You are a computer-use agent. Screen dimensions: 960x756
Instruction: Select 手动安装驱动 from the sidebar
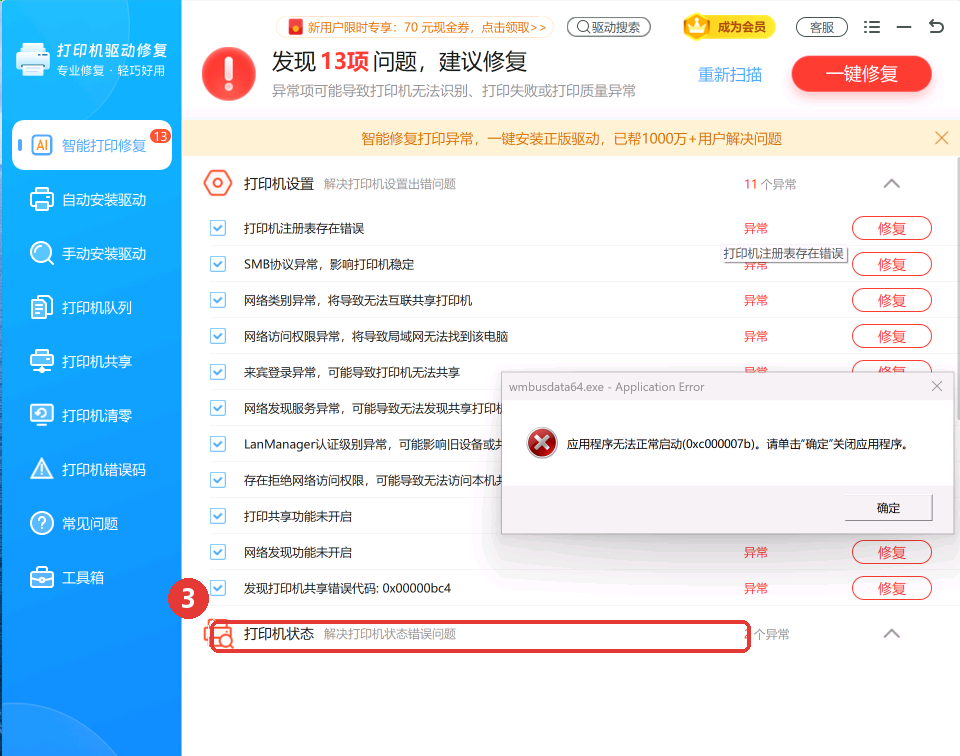92,253
